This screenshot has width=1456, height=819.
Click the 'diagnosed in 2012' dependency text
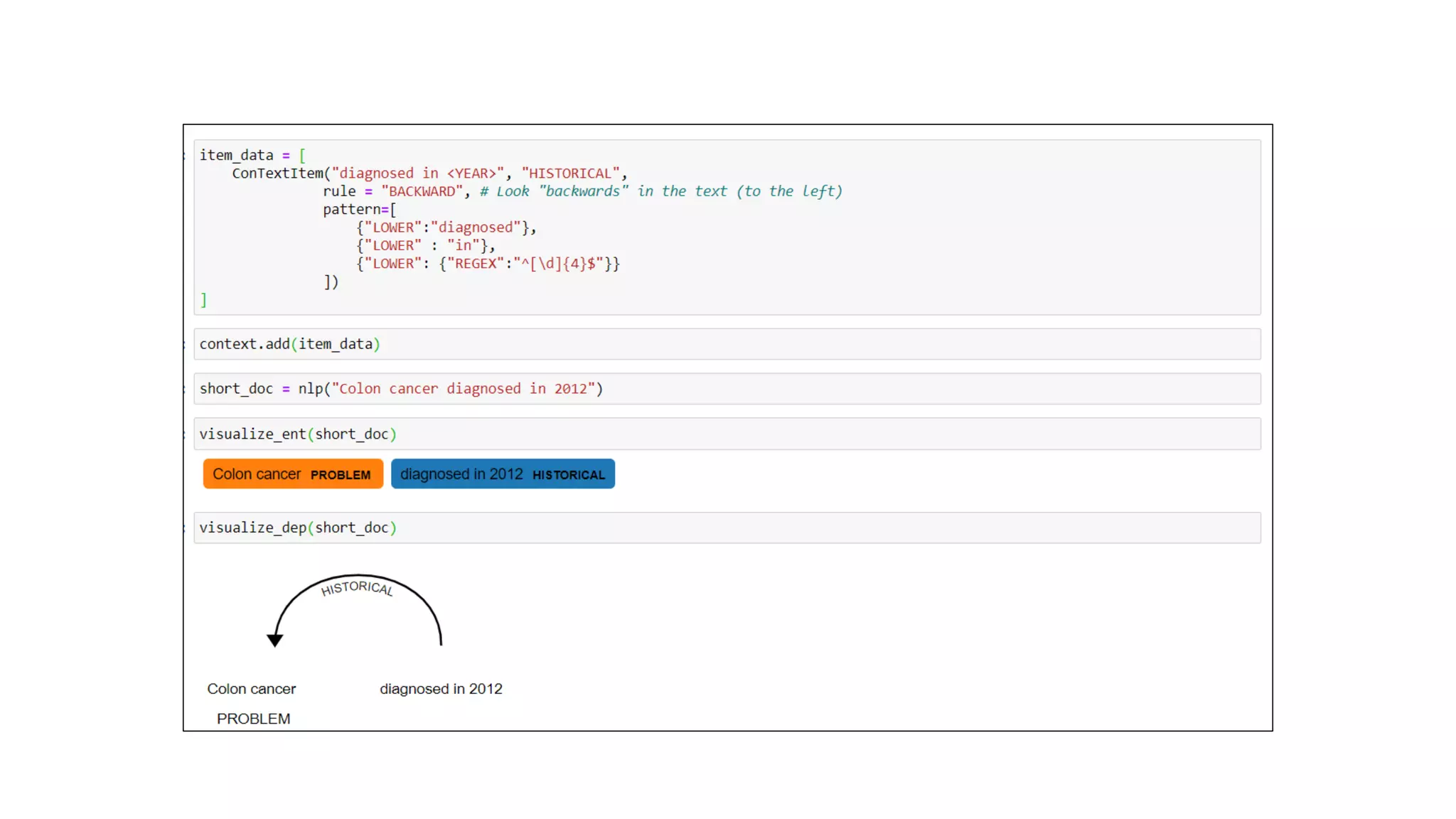pyautogui.click(x=441, y=689)
